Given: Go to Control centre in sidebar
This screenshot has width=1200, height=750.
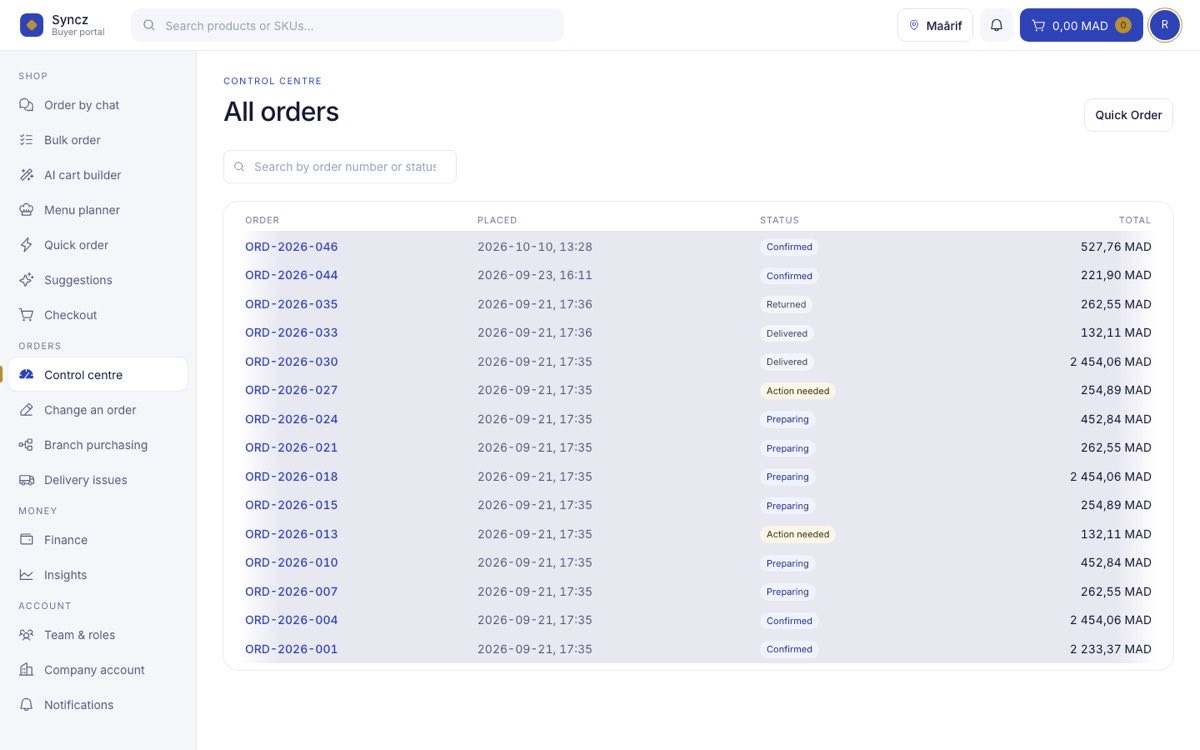Looking at the screenshot, I should [x=98, y=375].
